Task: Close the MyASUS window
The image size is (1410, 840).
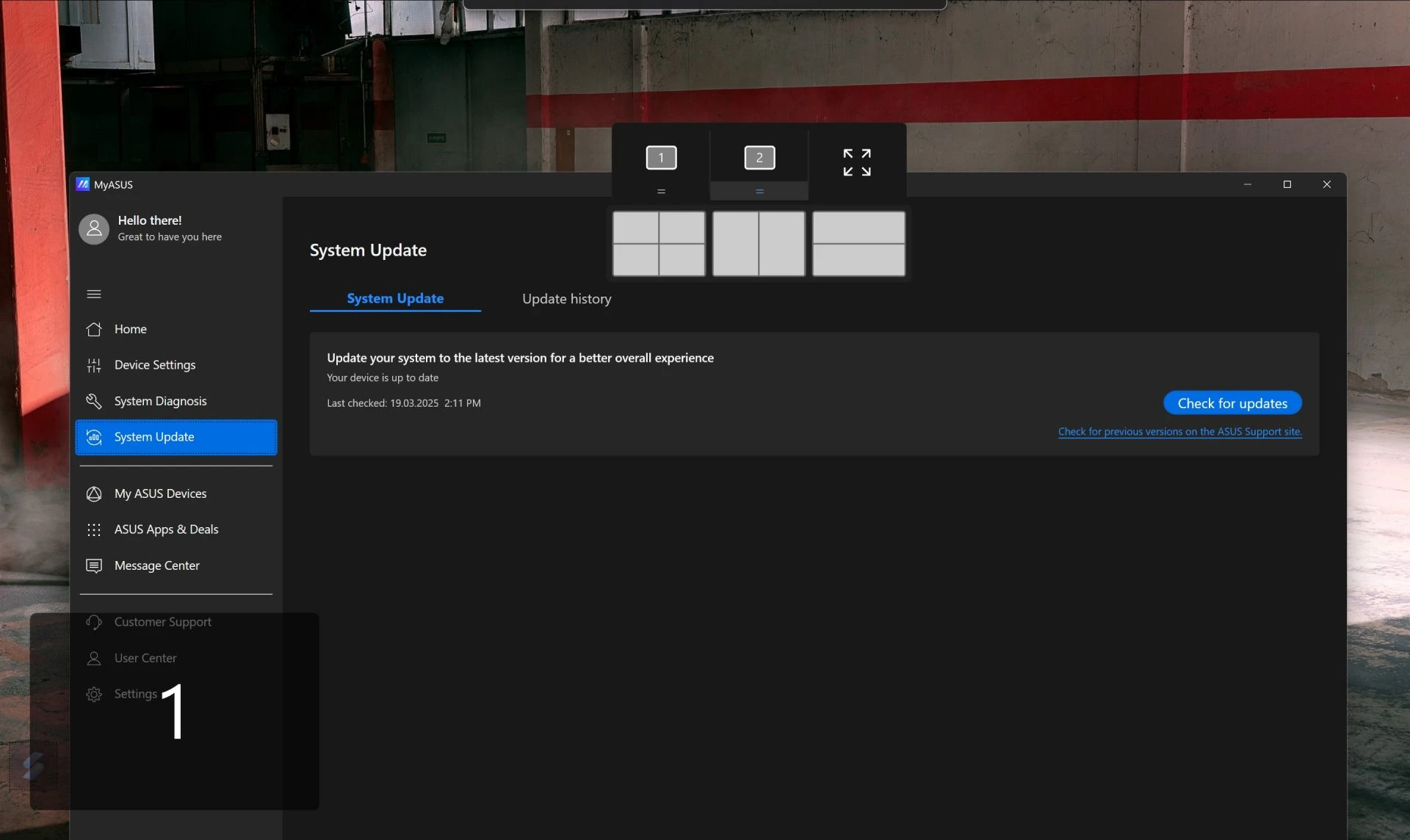Action: point(1326,184)
